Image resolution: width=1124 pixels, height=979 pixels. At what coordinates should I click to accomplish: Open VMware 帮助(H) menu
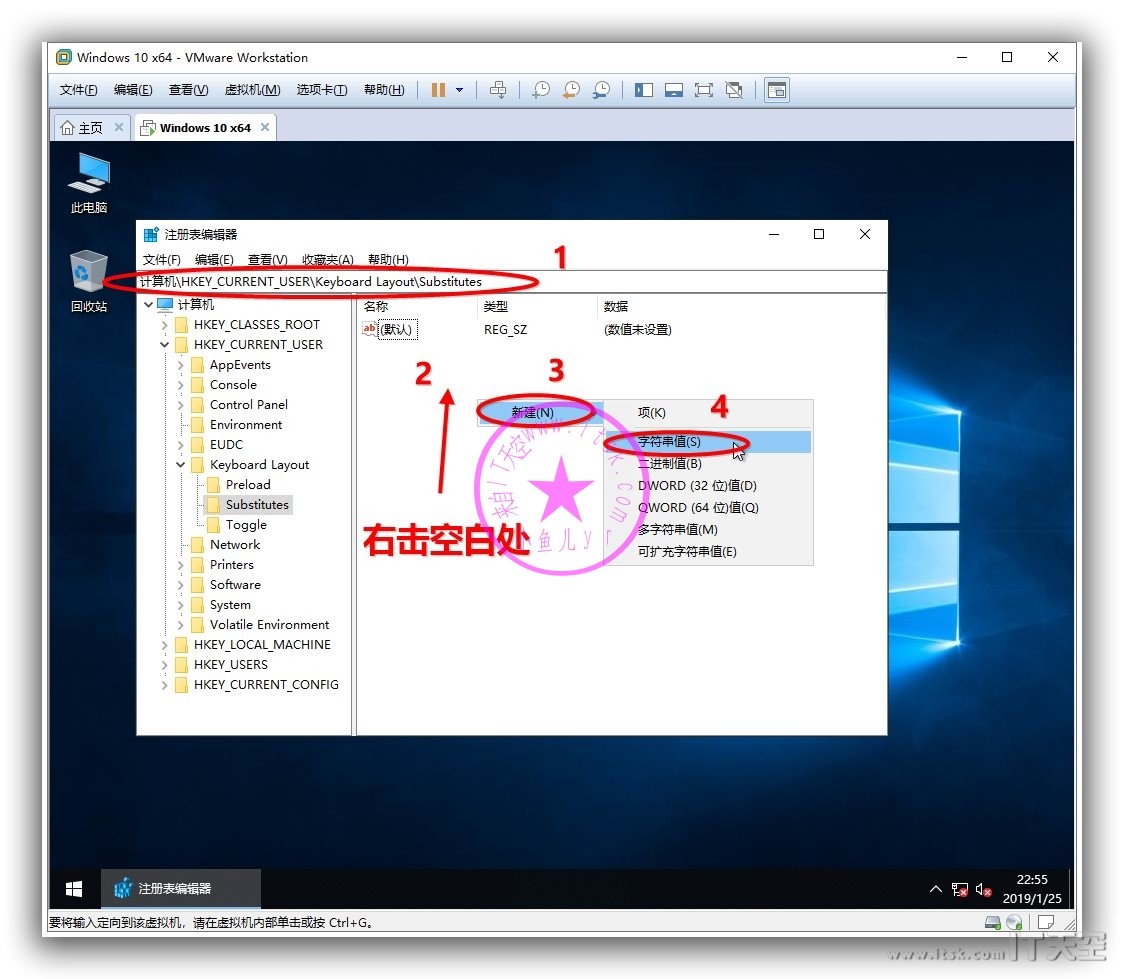pyautogui.click(x=384, y=90)
